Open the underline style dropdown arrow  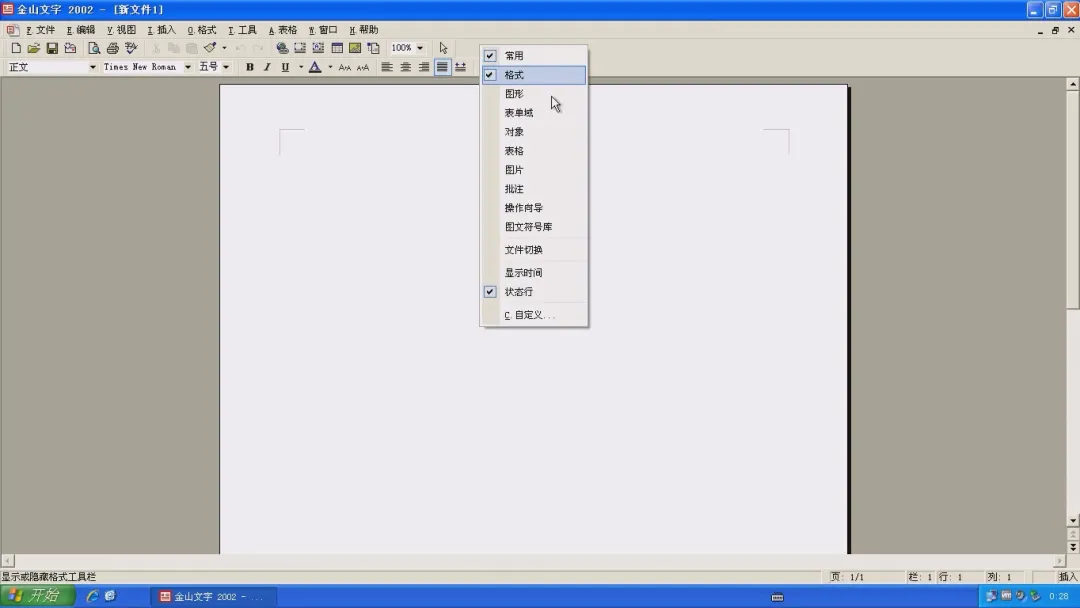pyautogui.click(x=300, y=67)
